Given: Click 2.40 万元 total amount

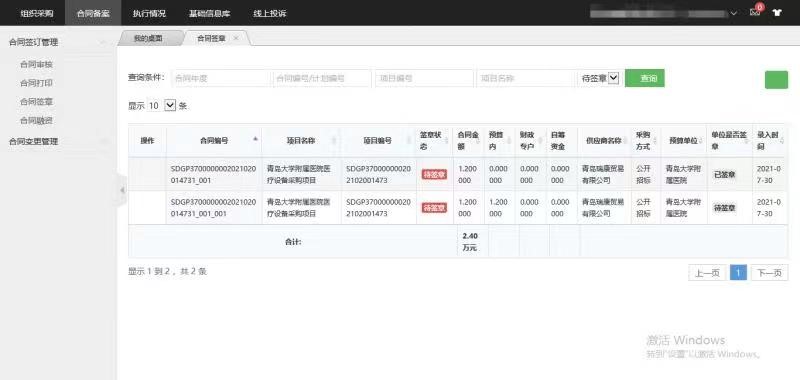Looking at the screenshot, I should [469, 242].
